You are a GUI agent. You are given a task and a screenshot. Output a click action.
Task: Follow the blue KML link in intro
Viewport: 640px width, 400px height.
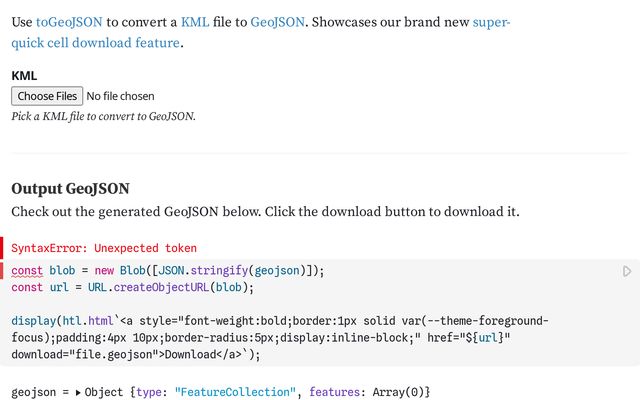[195, 22]
